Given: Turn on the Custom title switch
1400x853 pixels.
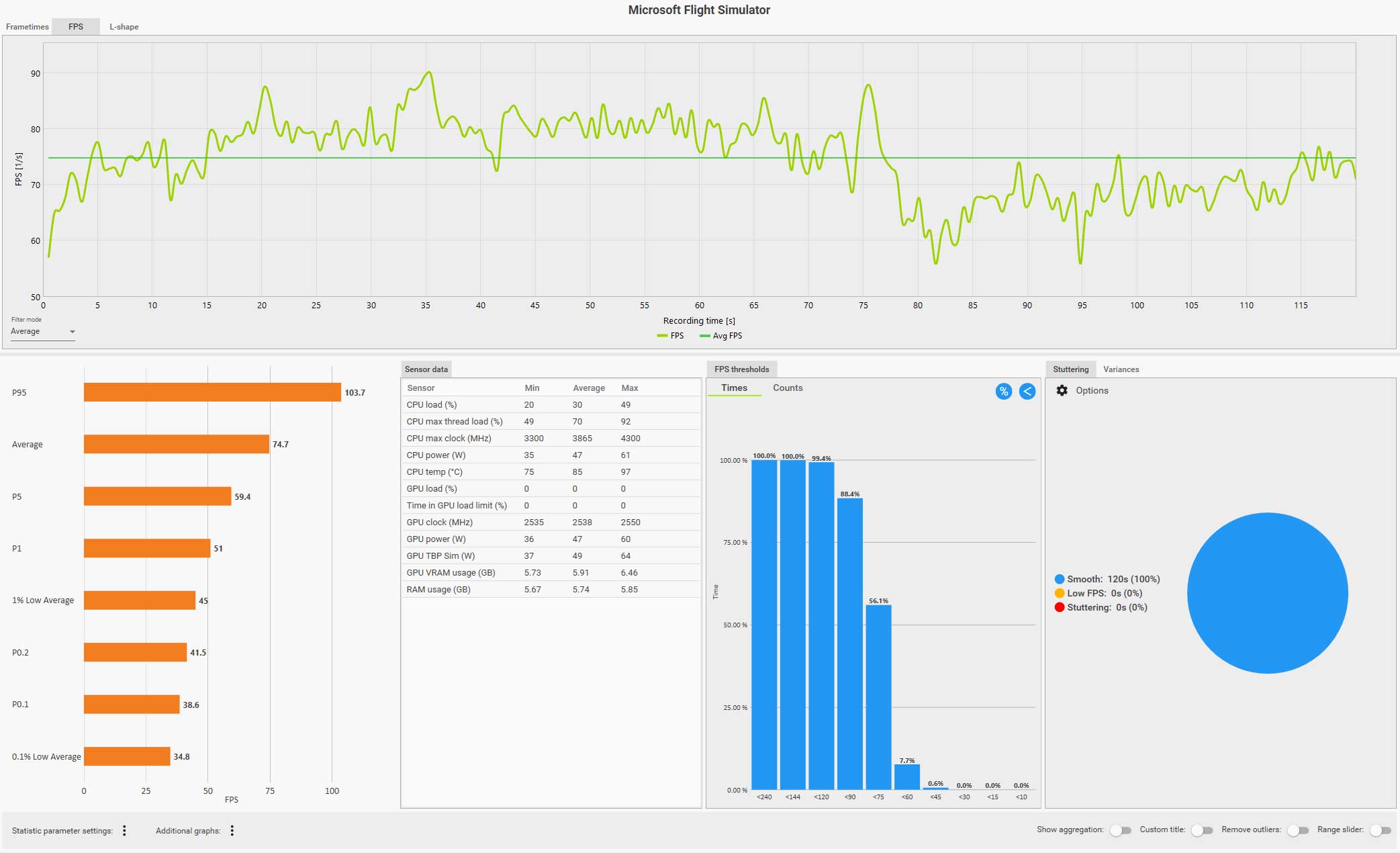Looking at the screenshot, I should tap(1201, 830).
